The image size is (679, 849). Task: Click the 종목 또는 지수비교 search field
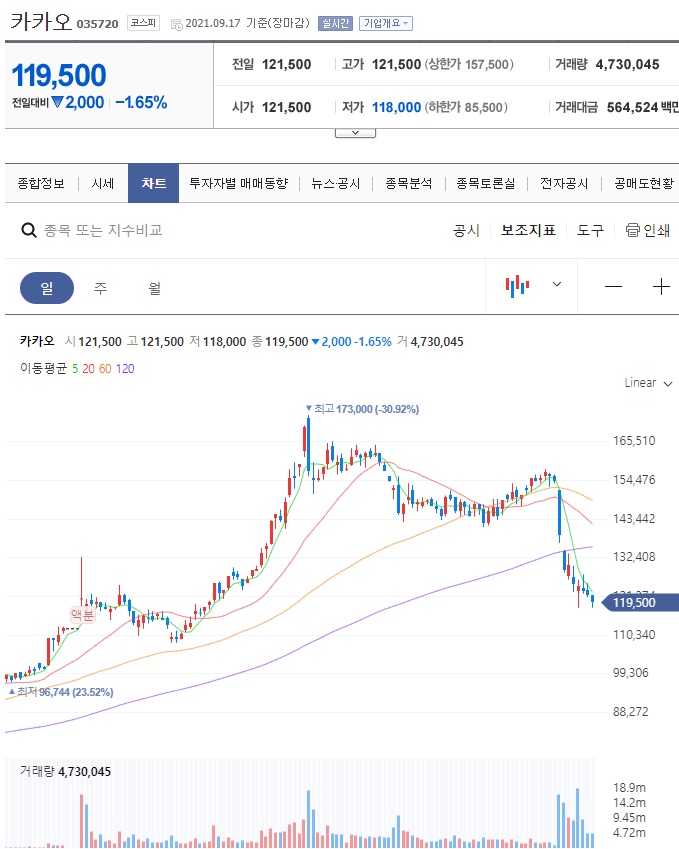103,231
